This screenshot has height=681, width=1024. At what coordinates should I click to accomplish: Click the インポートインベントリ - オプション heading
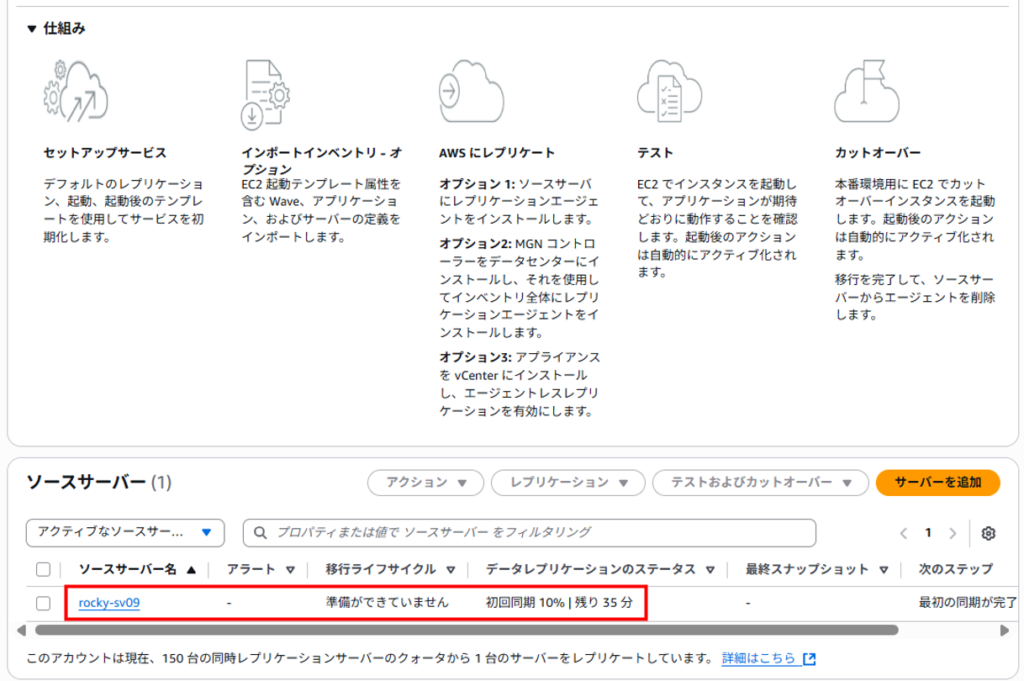click(321, 161)
